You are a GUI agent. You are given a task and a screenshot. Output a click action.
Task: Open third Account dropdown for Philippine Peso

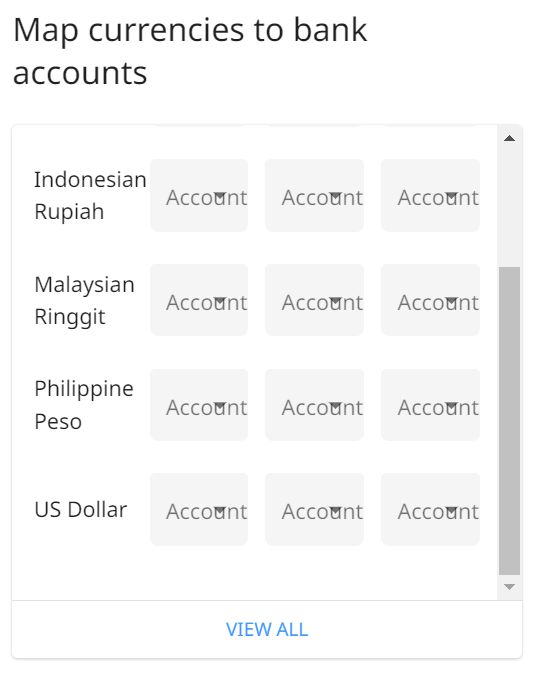(430, 405)
